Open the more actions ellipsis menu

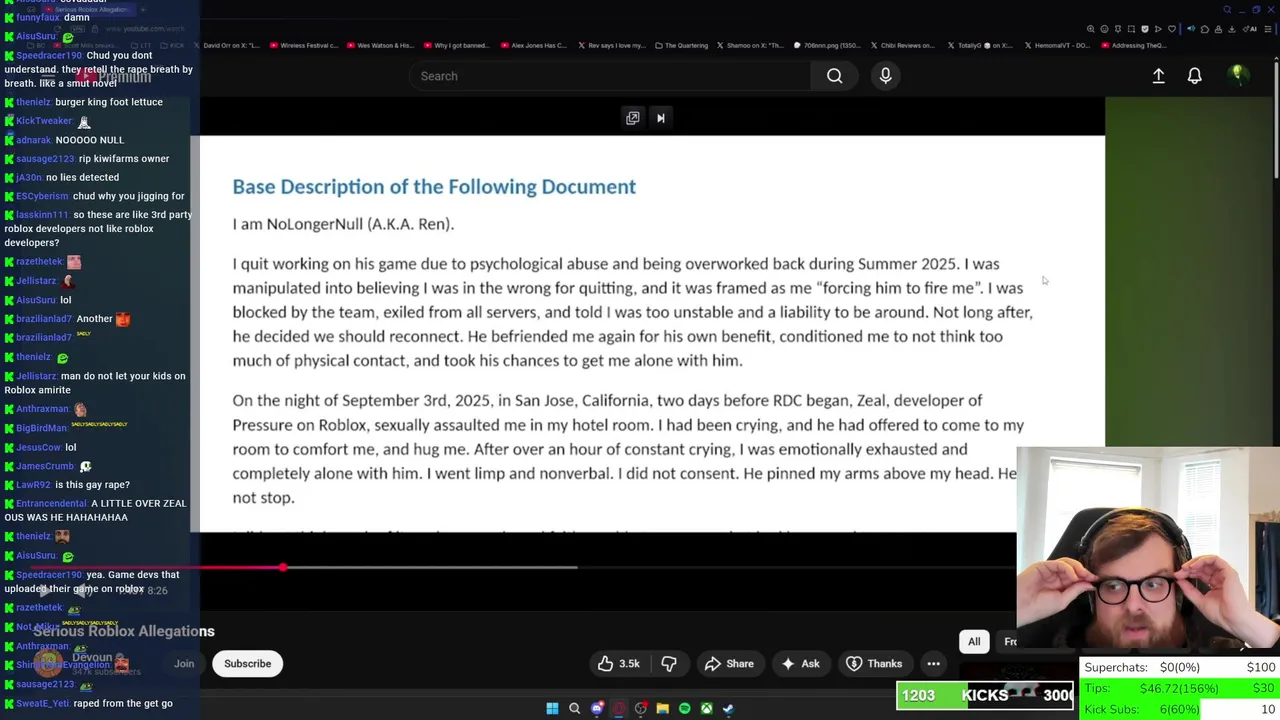pos(933,663)
